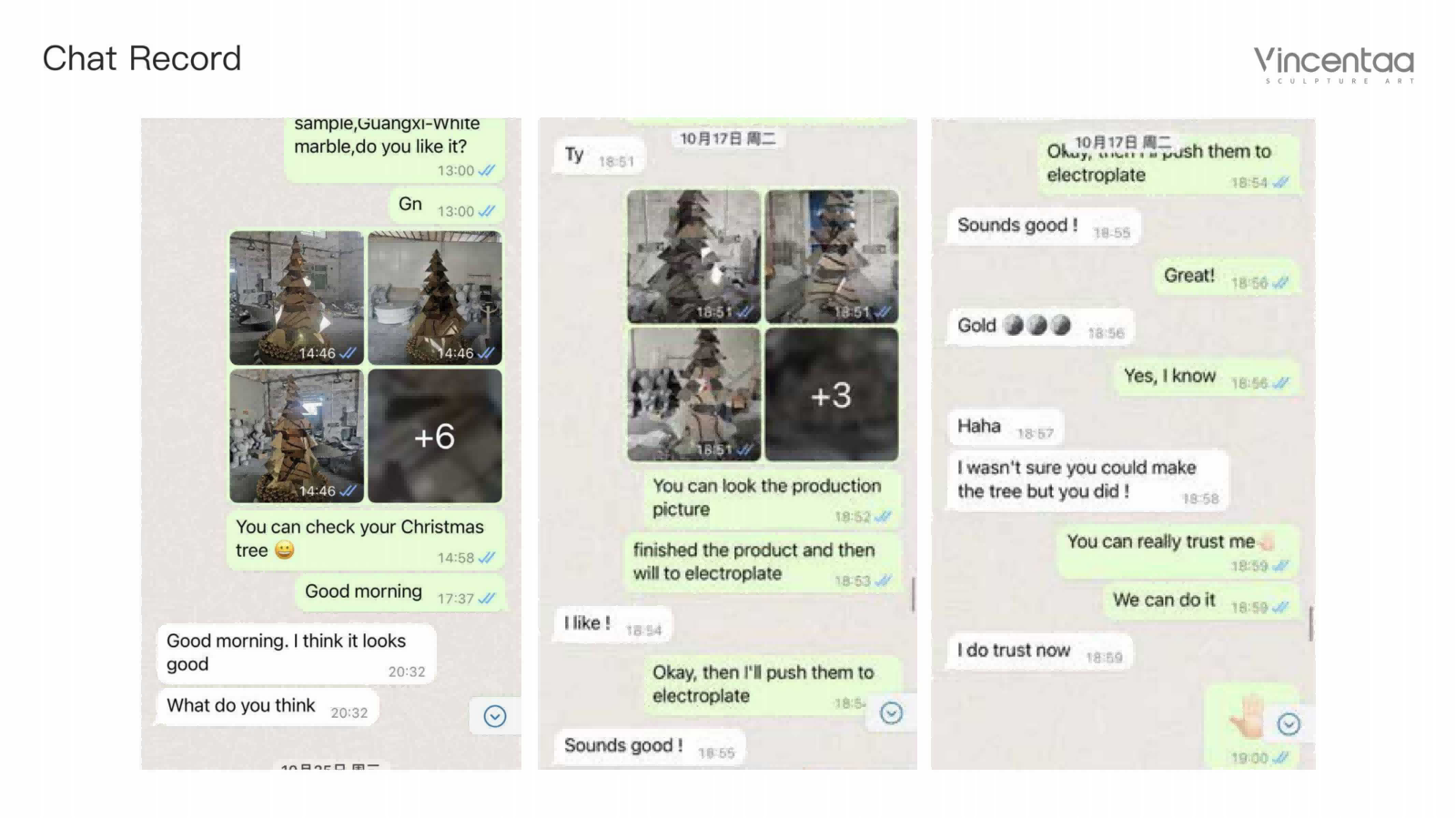Open the +3 more photos thumbnail
The image size is (1456, 818).
[831, 395]
